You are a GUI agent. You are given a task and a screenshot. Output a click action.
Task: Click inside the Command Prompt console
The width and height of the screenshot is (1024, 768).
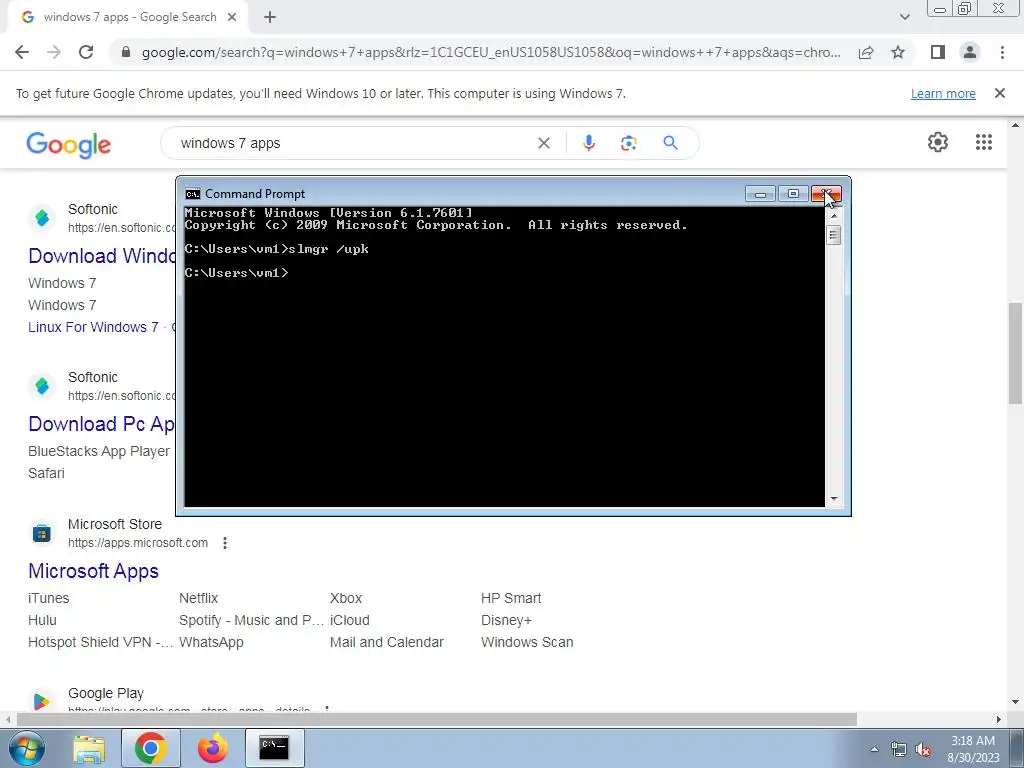[504, 356]
